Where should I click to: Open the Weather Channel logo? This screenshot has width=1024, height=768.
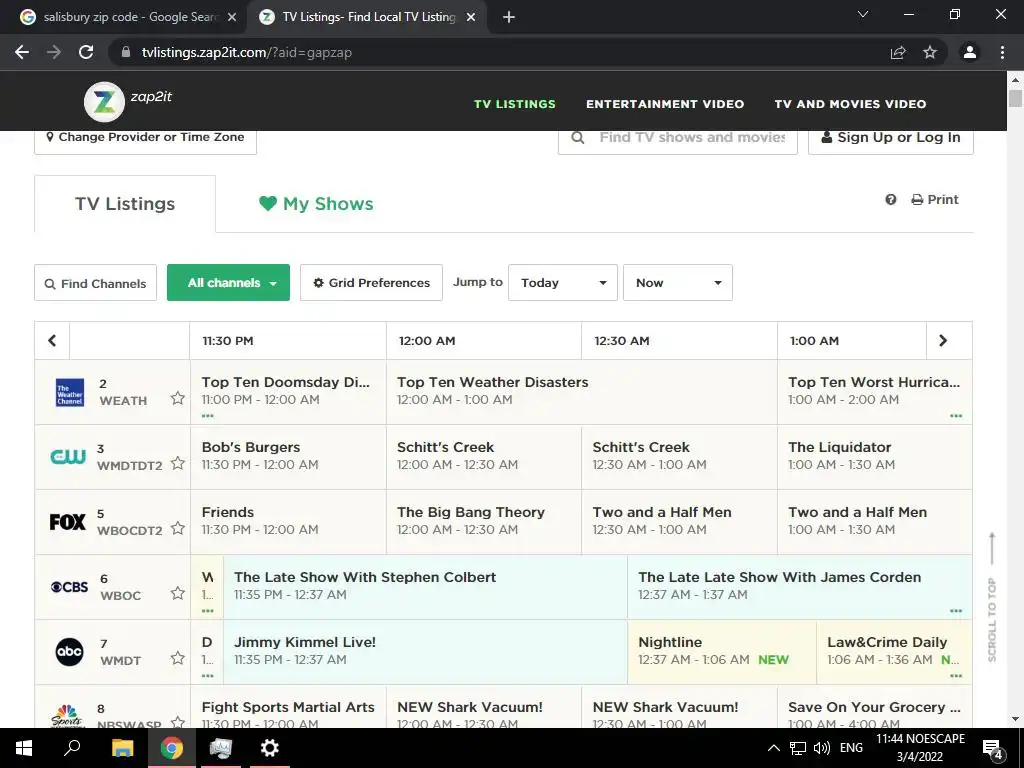click(x=70, y=392)
